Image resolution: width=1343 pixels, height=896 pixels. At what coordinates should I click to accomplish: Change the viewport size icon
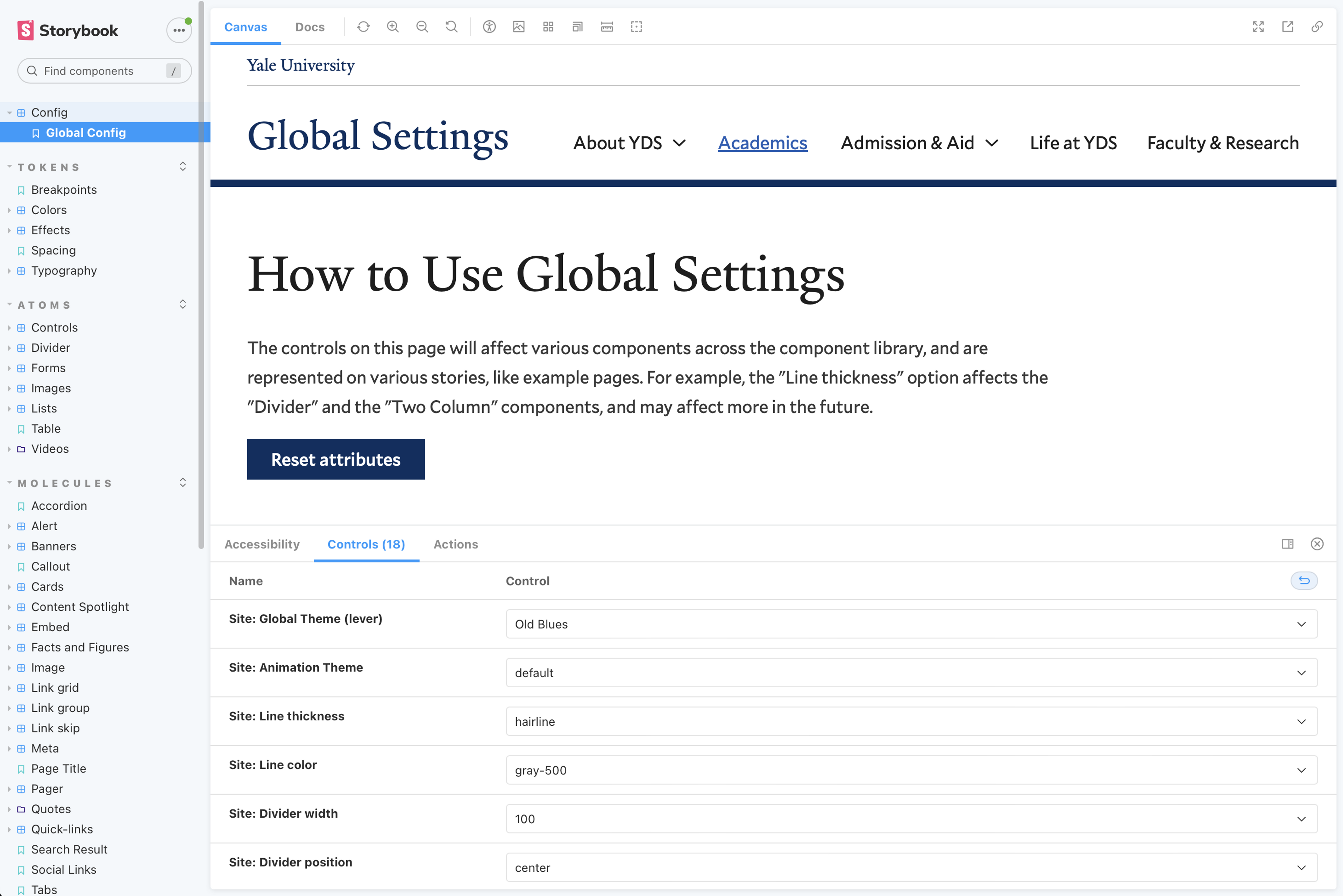click(577, 27)
